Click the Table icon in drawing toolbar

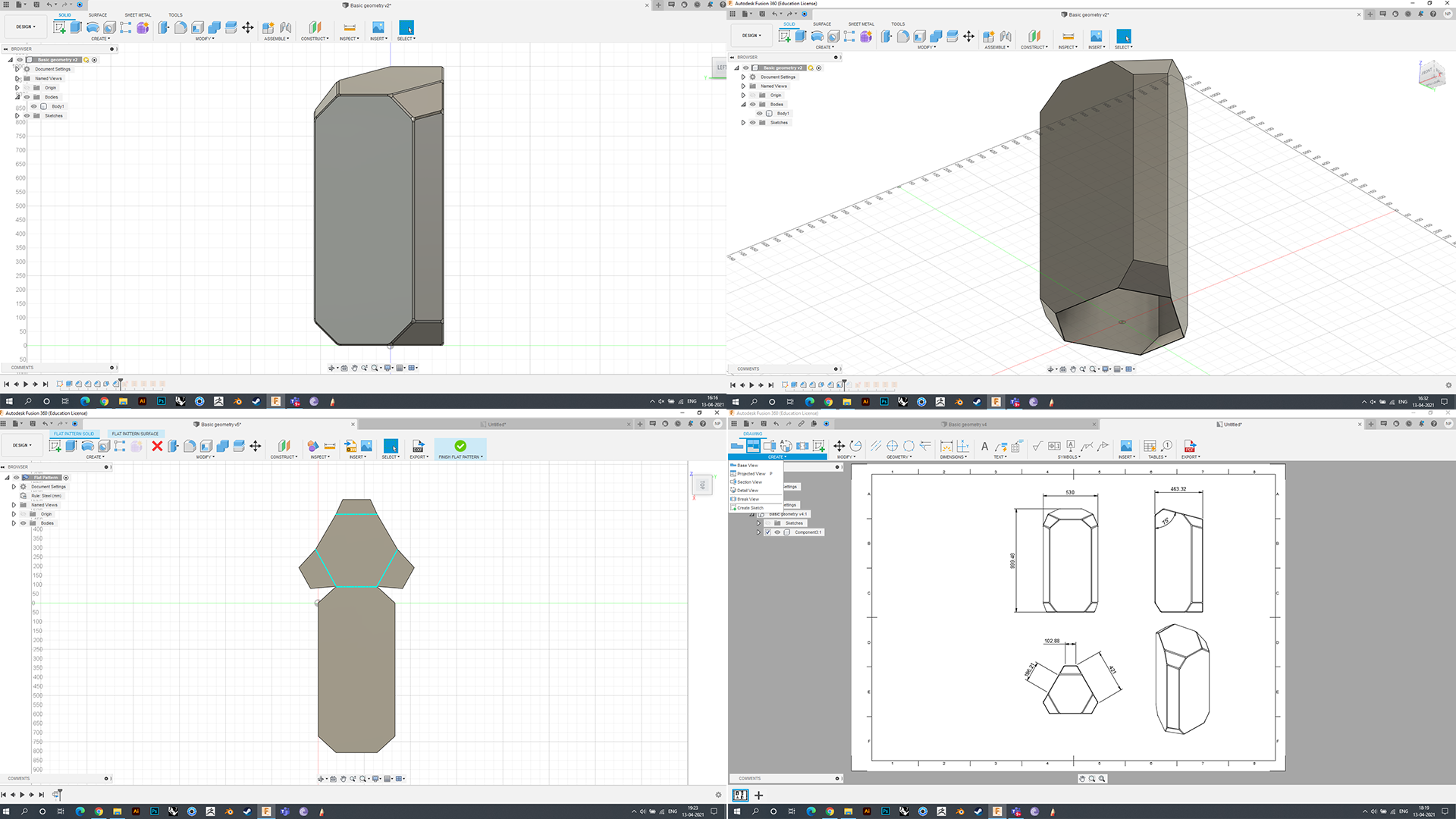1150,446
